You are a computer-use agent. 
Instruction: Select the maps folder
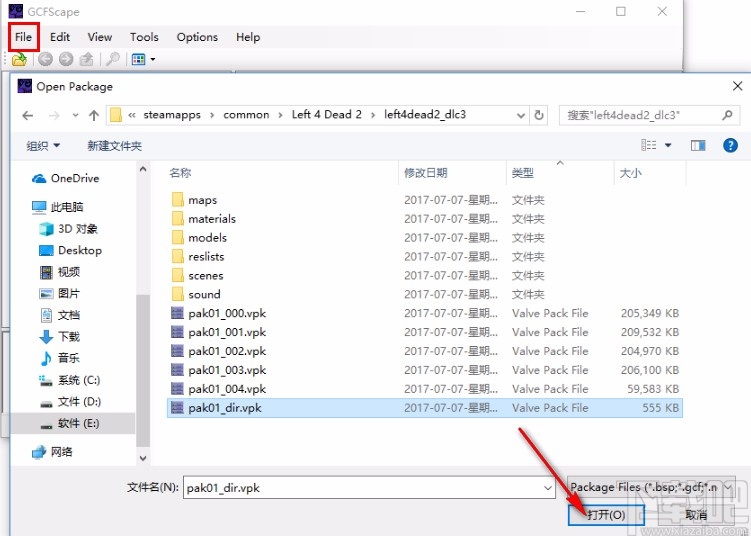[x=425, y=200]
